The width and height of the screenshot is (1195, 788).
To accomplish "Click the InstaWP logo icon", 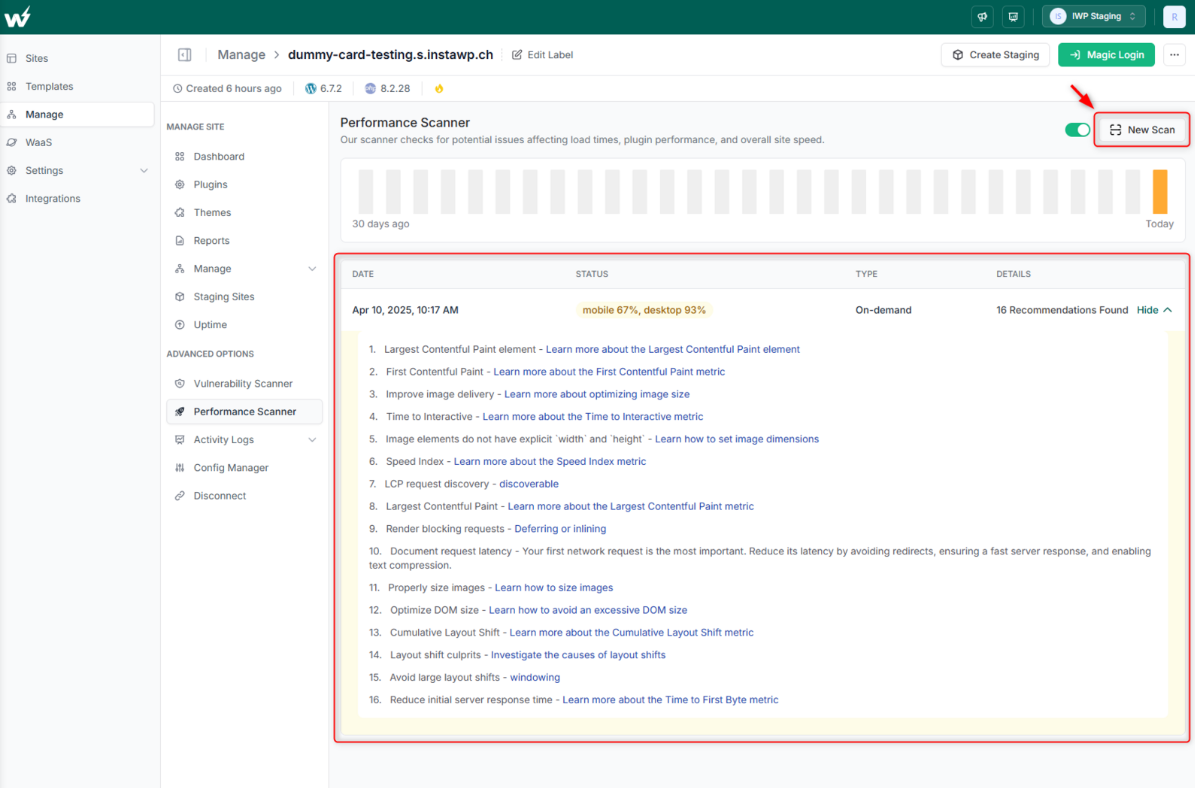I will [x=17, y=16].
